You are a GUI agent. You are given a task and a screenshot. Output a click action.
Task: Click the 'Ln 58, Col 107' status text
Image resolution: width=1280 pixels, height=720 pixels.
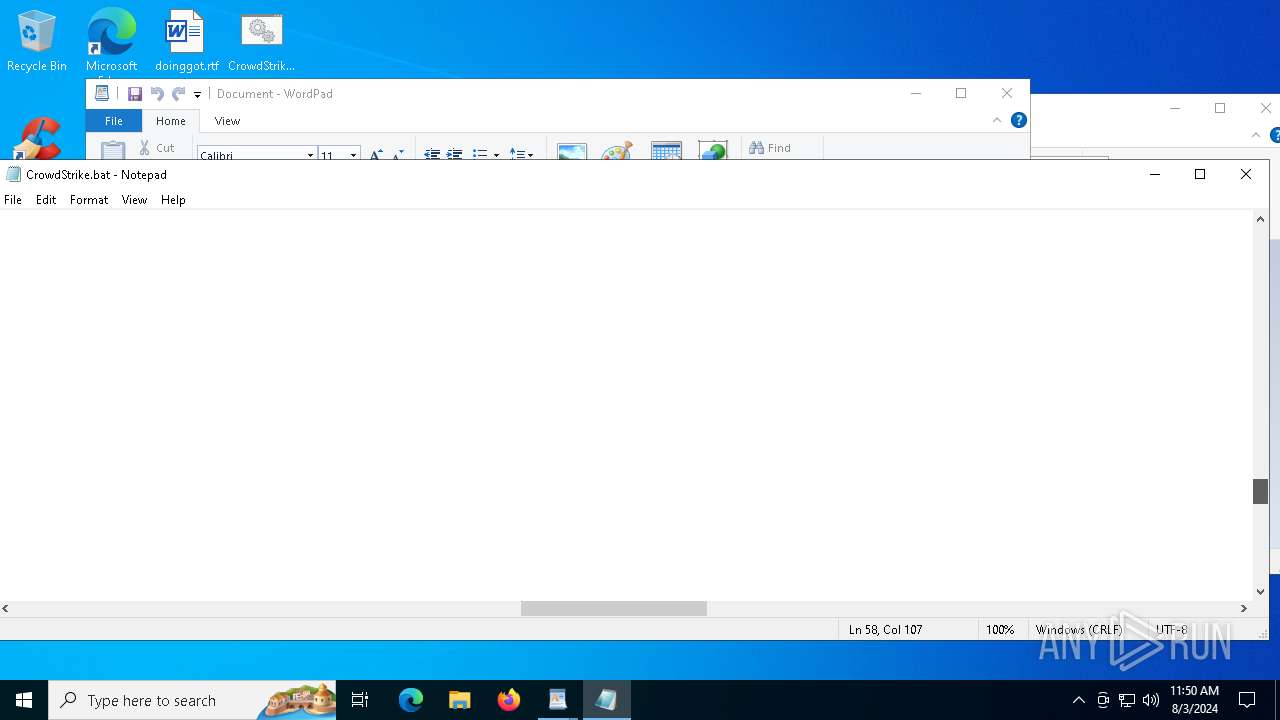(x=885, y=630)
